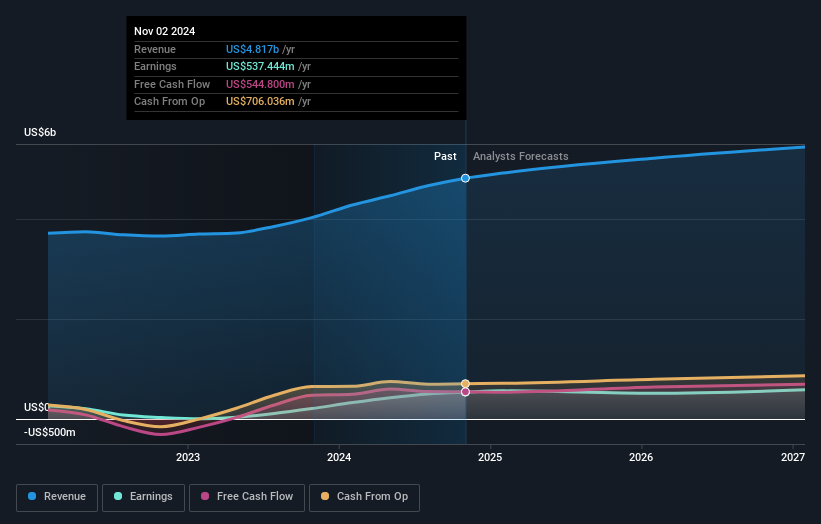The width and height of the screenshot is (821, 524).
Task: Click the 2023 x-axis label
Action: 188,458
